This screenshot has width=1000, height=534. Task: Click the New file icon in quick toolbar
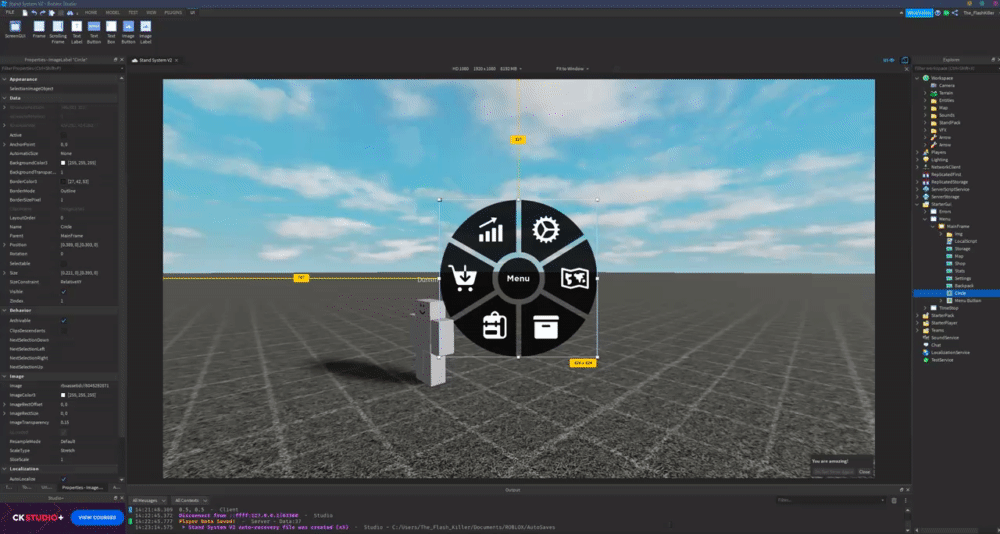click(x=25, y=13)
